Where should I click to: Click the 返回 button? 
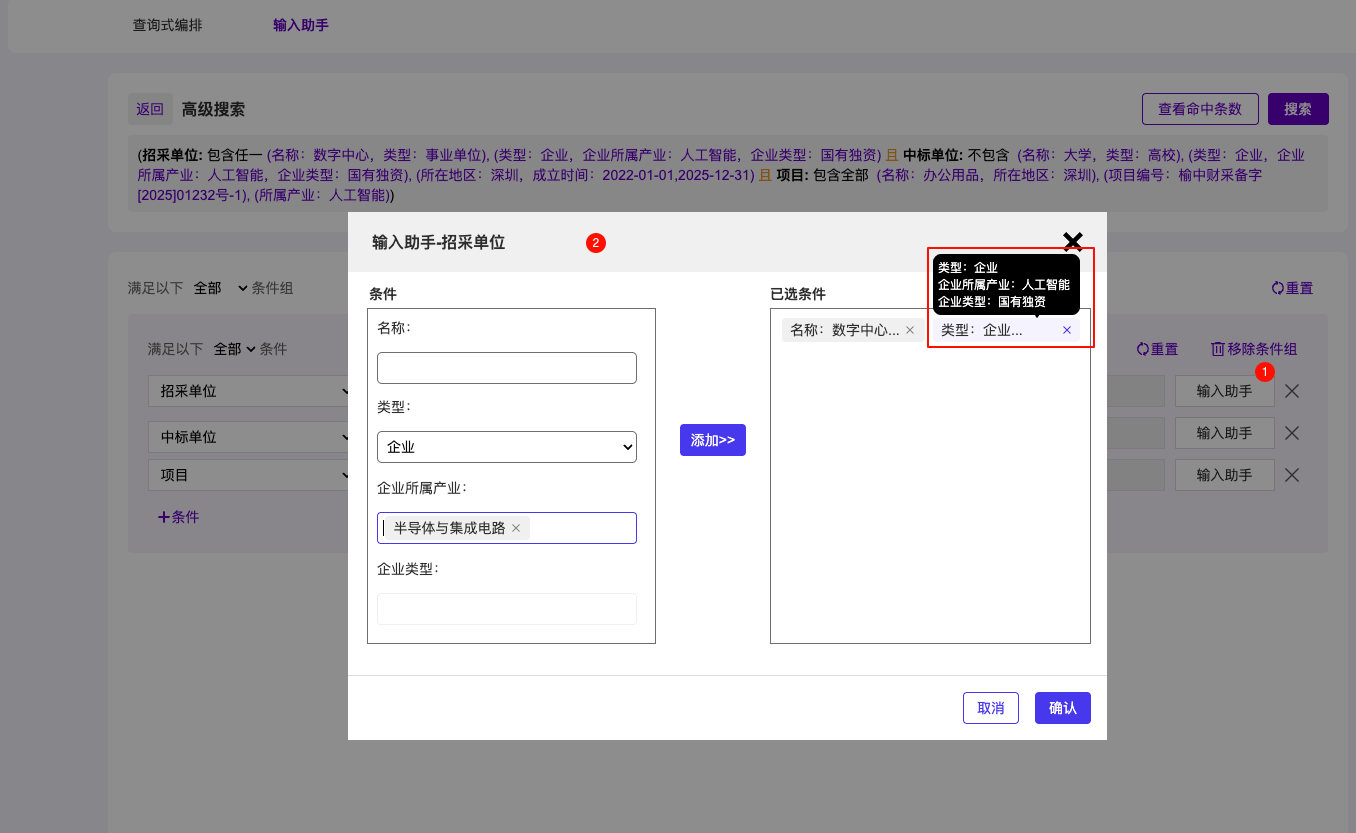[150, 109]
